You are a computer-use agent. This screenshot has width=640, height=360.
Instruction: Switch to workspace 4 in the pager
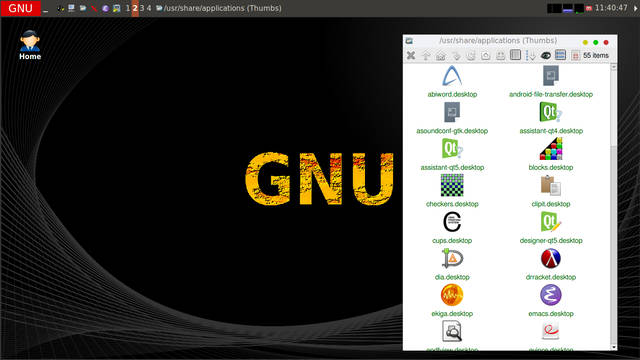[x=149, y=8]
